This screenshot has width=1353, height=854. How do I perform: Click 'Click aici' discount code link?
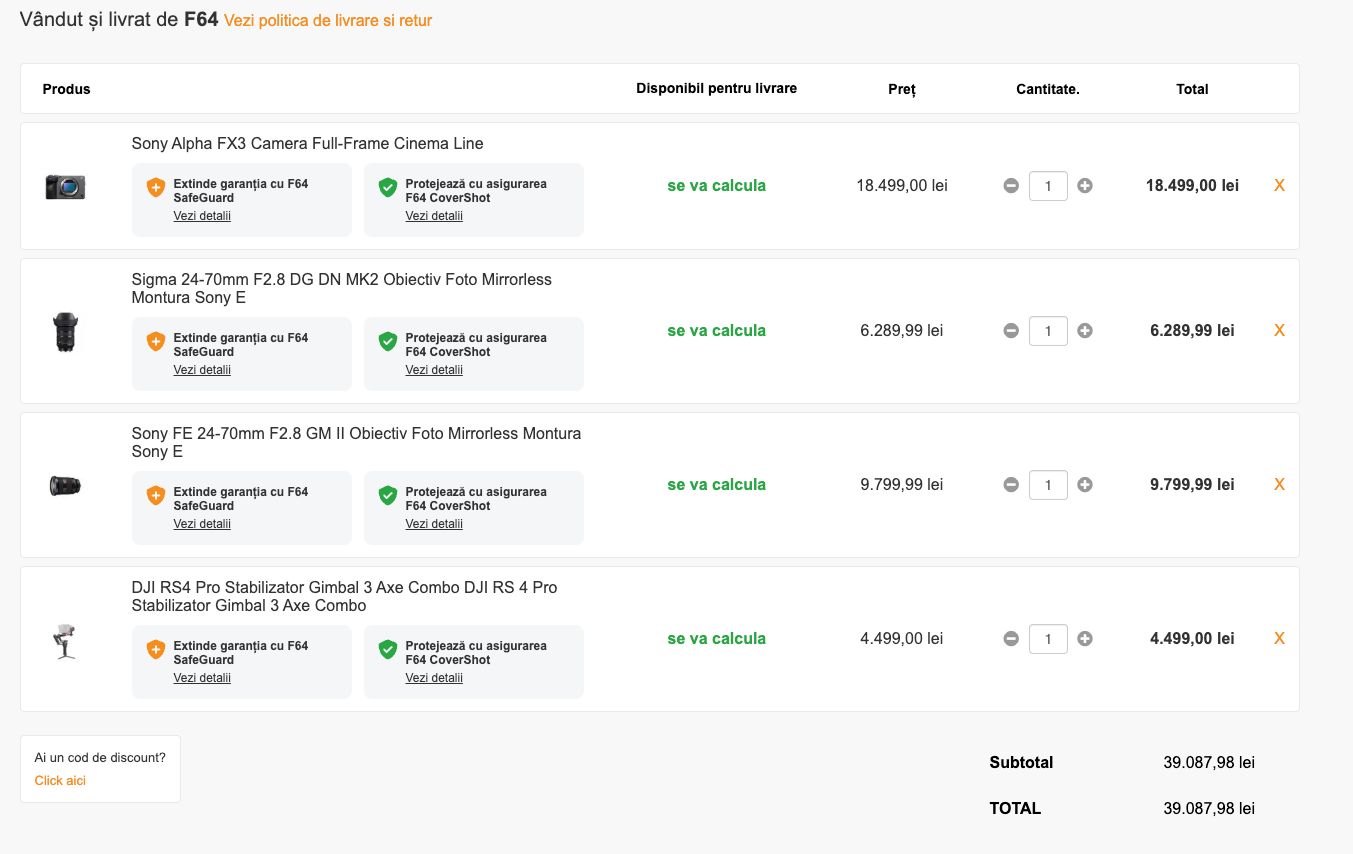coord(60,781)
